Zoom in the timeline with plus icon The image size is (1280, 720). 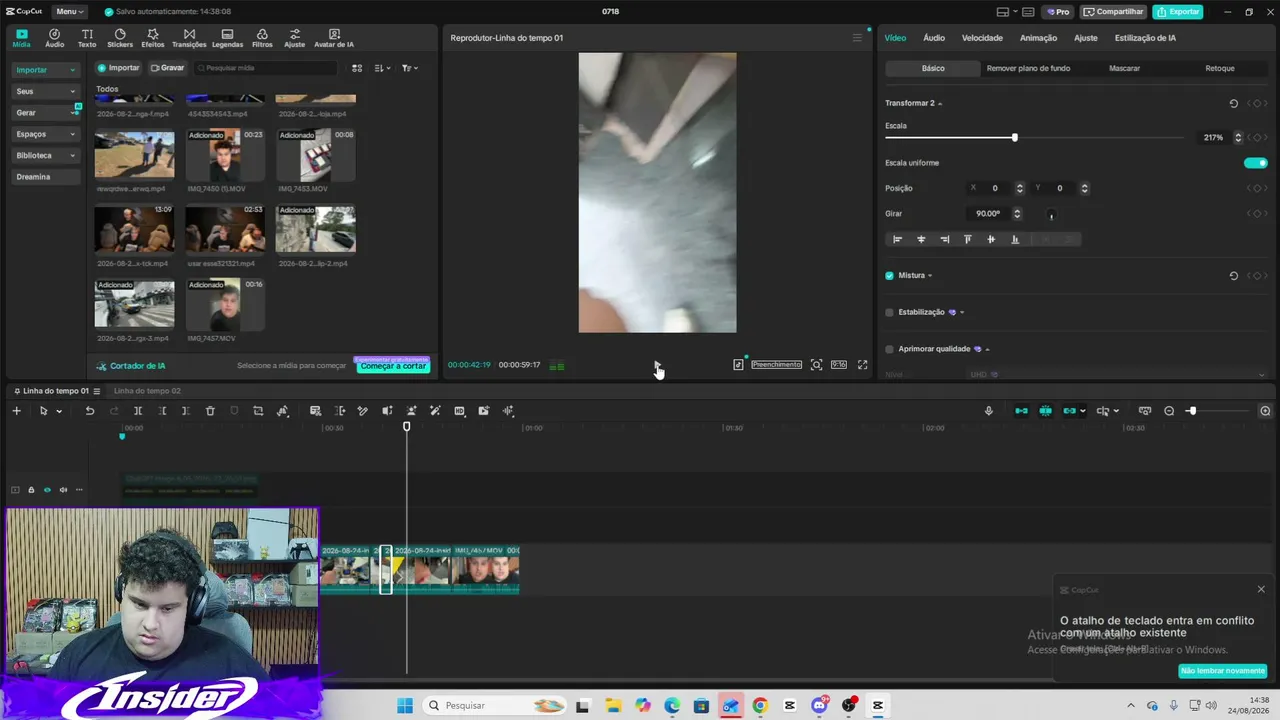point(1265,411)
